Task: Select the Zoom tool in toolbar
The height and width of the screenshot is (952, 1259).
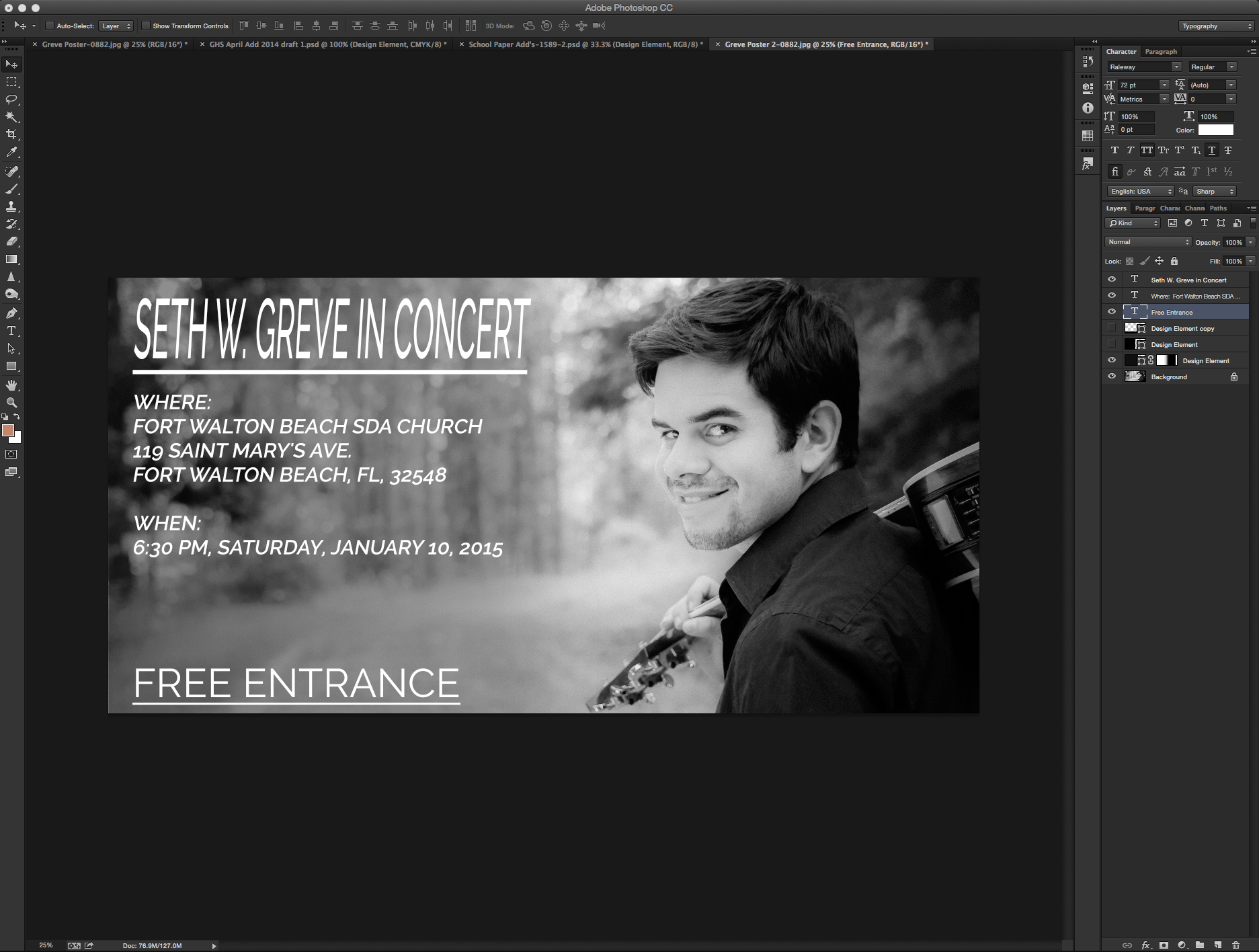Action: [11, 403]
